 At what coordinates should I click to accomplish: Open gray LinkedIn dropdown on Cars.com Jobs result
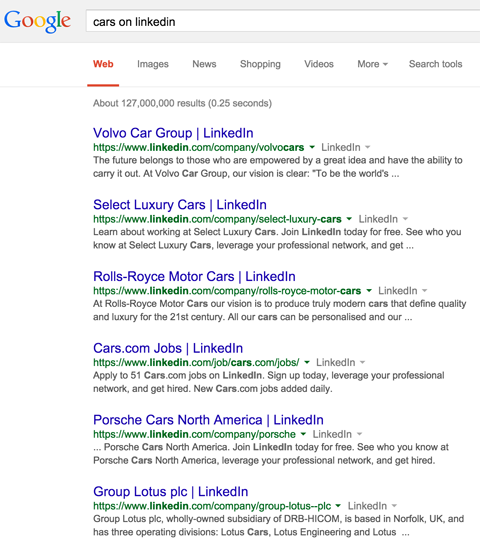pyautogui.click(x=341, y=362)
